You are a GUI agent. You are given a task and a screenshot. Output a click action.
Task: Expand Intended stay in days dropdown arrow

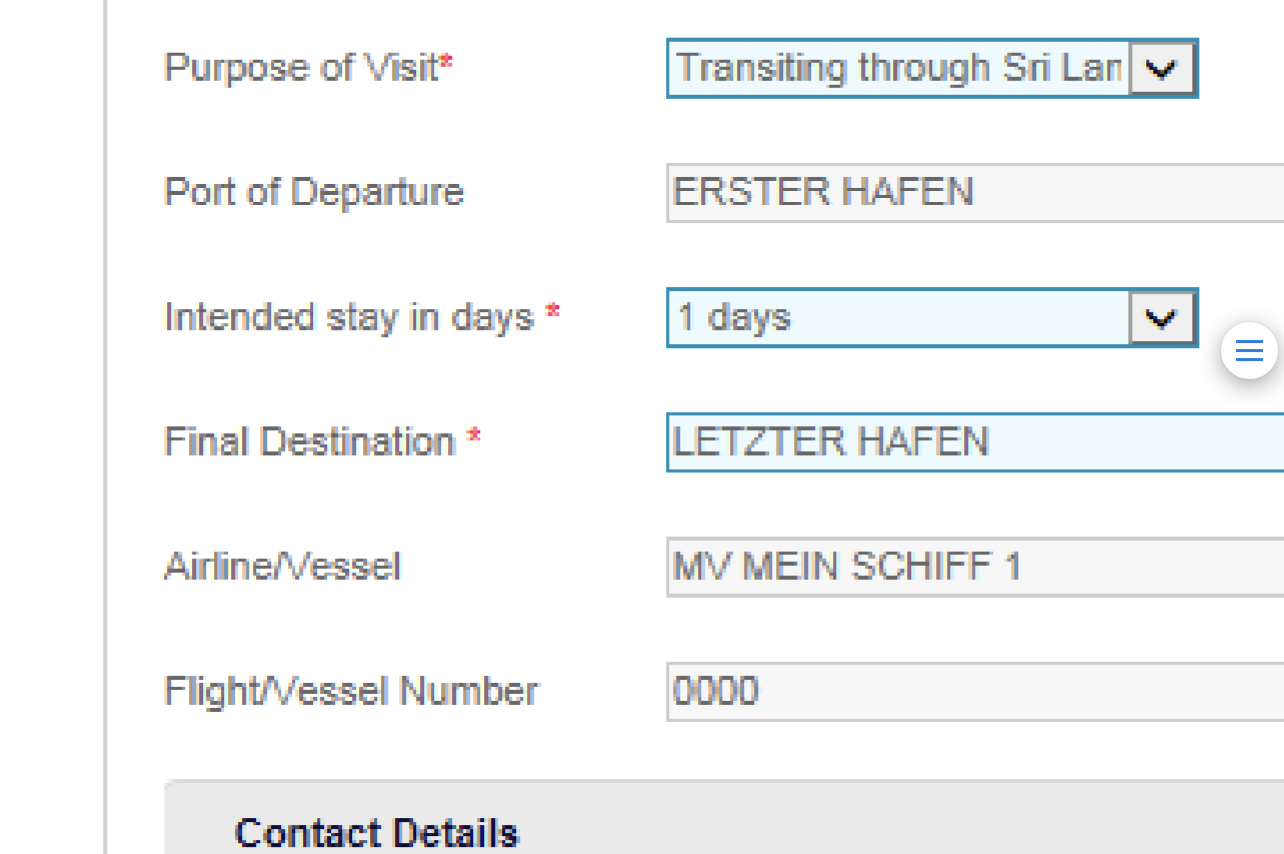point(1162,318)
